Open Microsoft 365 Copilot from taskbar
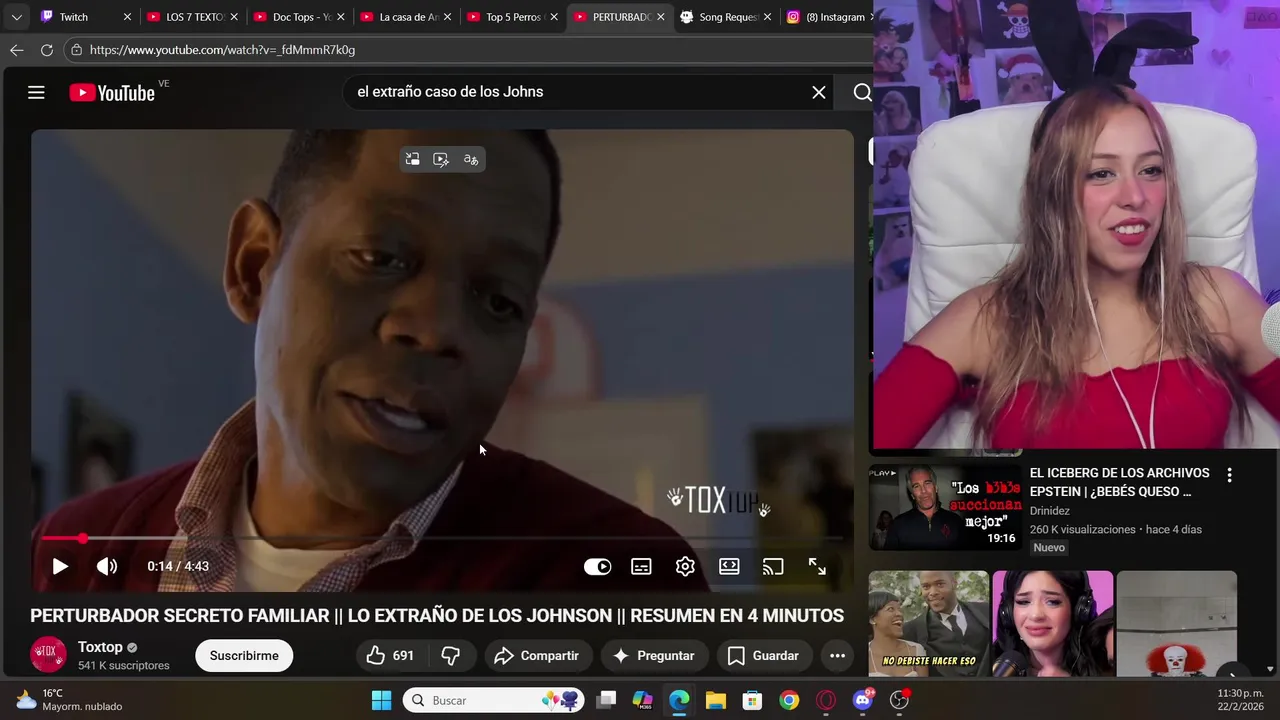Image resolution: width=1280 pixels, height=720 pixels. pos(642,700)
